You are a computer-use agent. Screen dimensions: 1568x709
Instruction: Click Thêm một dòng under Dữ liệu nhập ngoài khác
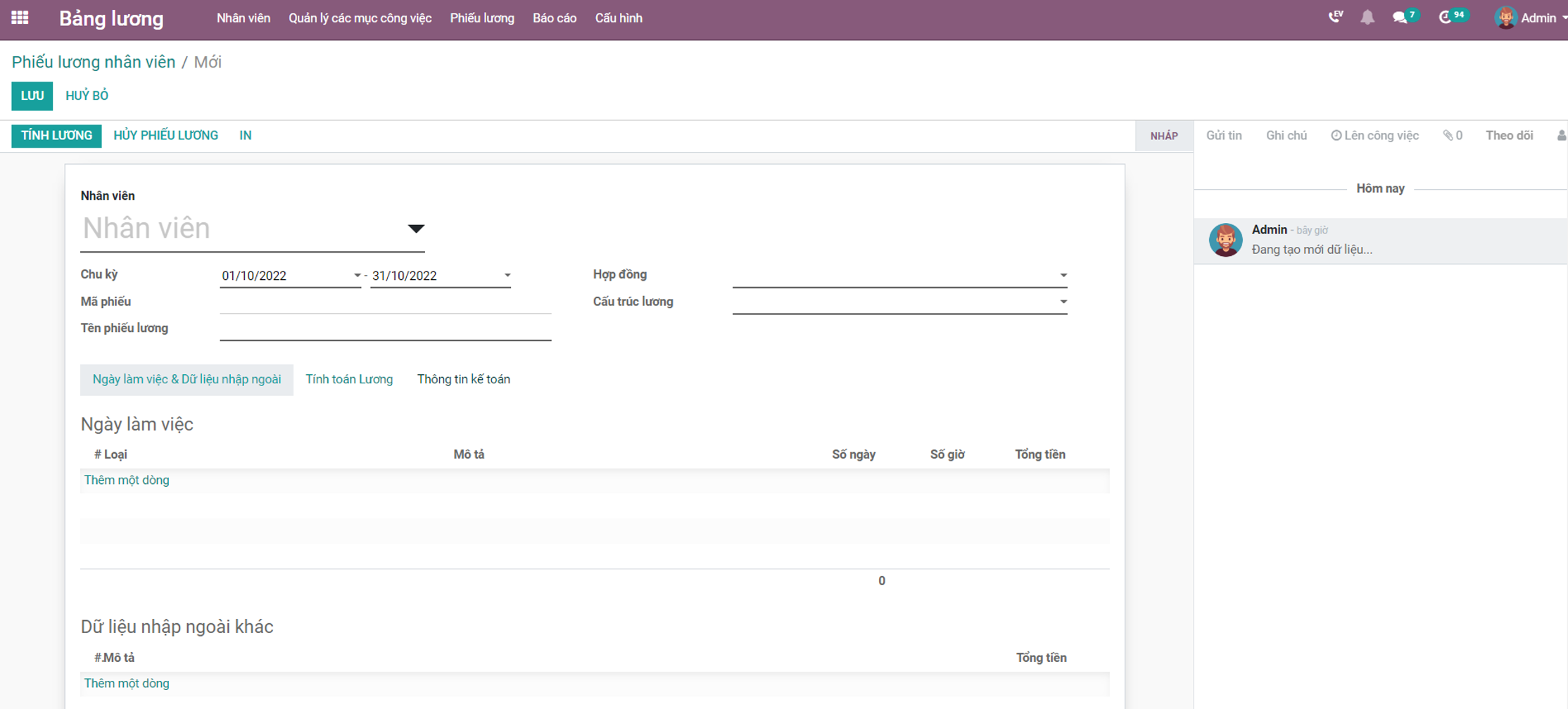pyautogui.click(x=127, y=684)
